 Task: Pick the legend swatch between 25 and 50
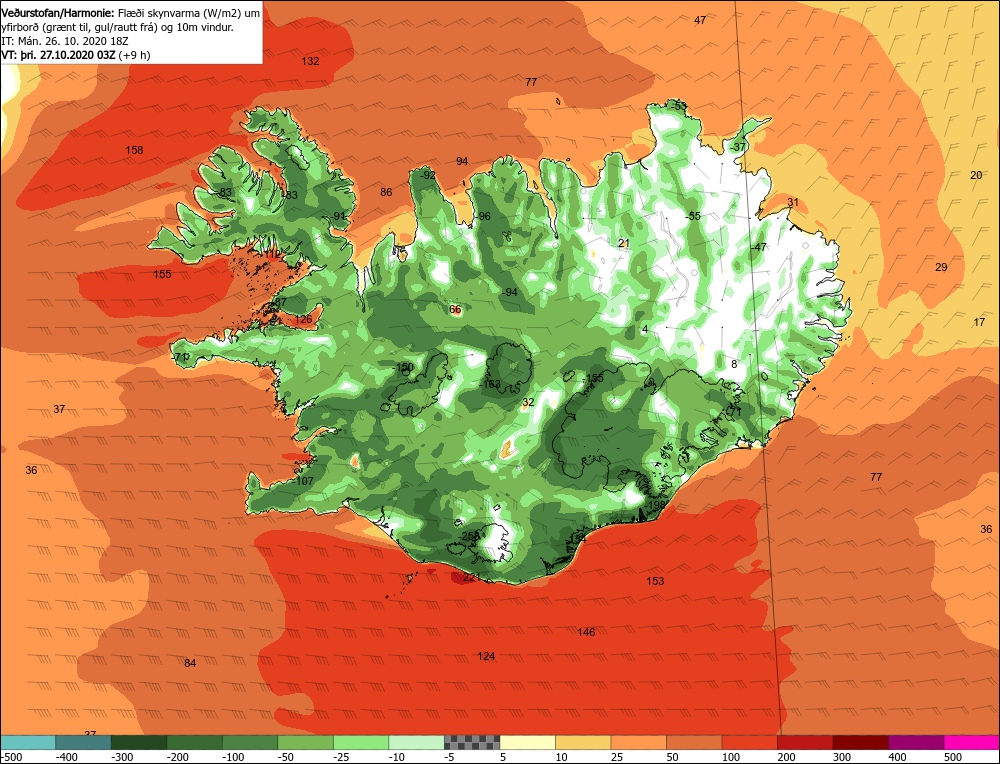pos(638,742)
